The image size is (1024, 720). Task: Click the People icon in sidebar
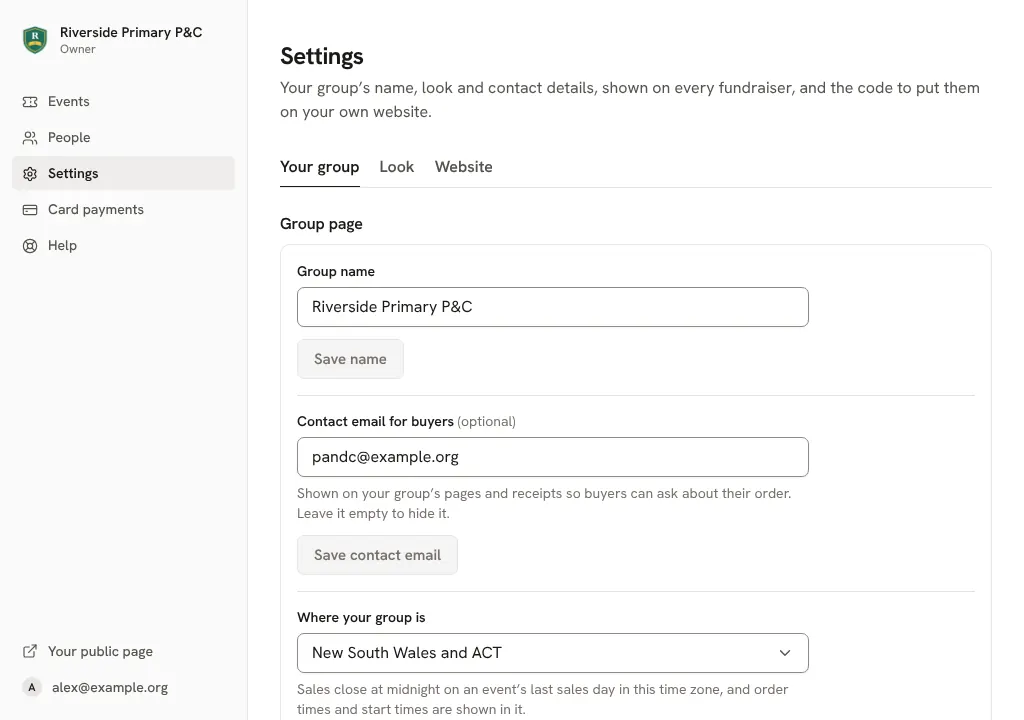30,138
